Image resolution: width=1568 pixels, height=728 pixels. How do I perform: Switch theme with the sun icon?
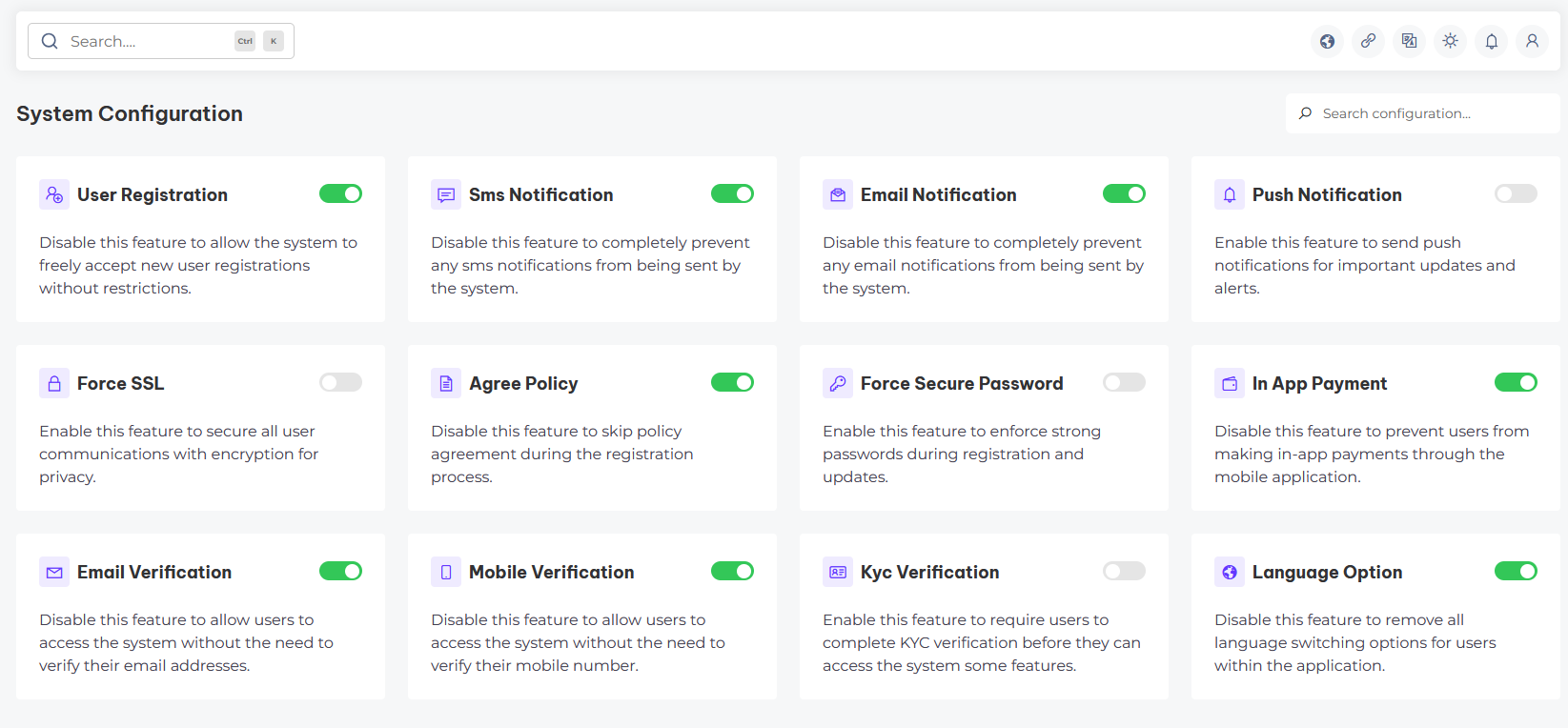[x=1450, y=41]
